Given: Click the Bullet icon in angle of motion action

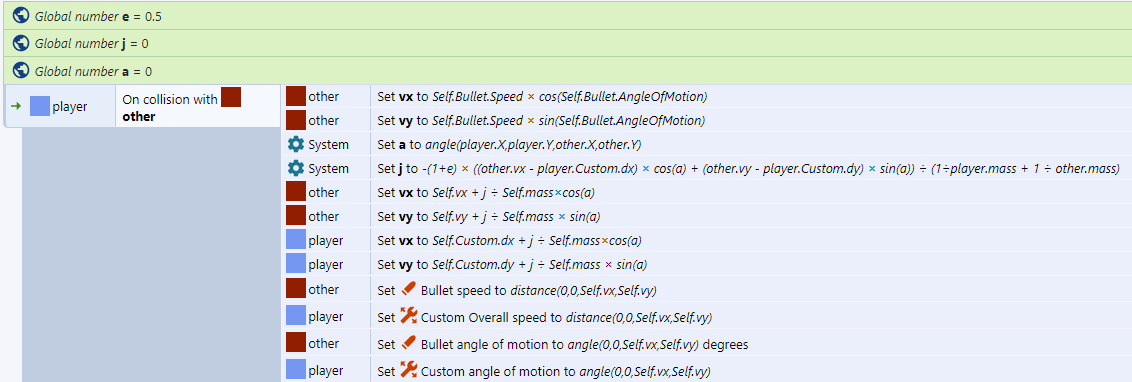Looking at the screenshot, I should 408,343.
